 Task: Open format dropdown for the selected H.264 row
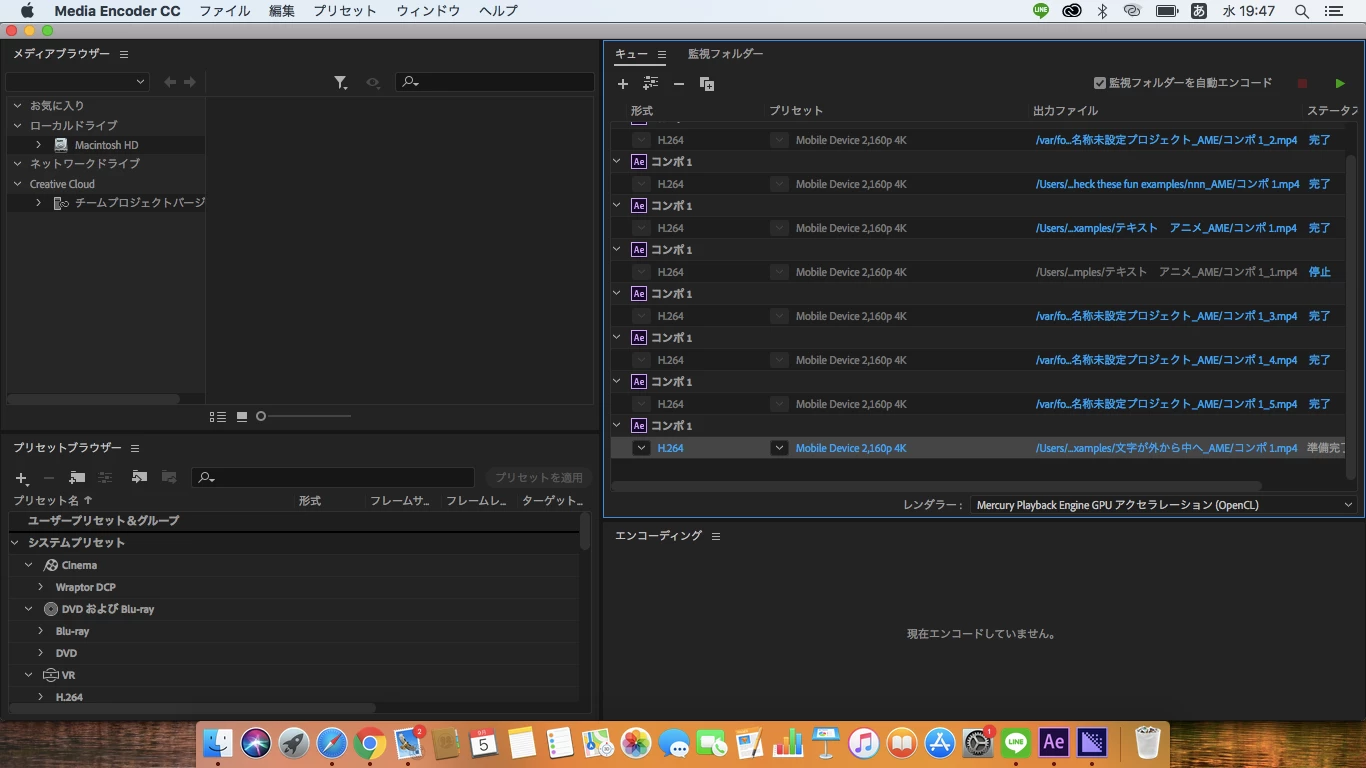point(642,448)
